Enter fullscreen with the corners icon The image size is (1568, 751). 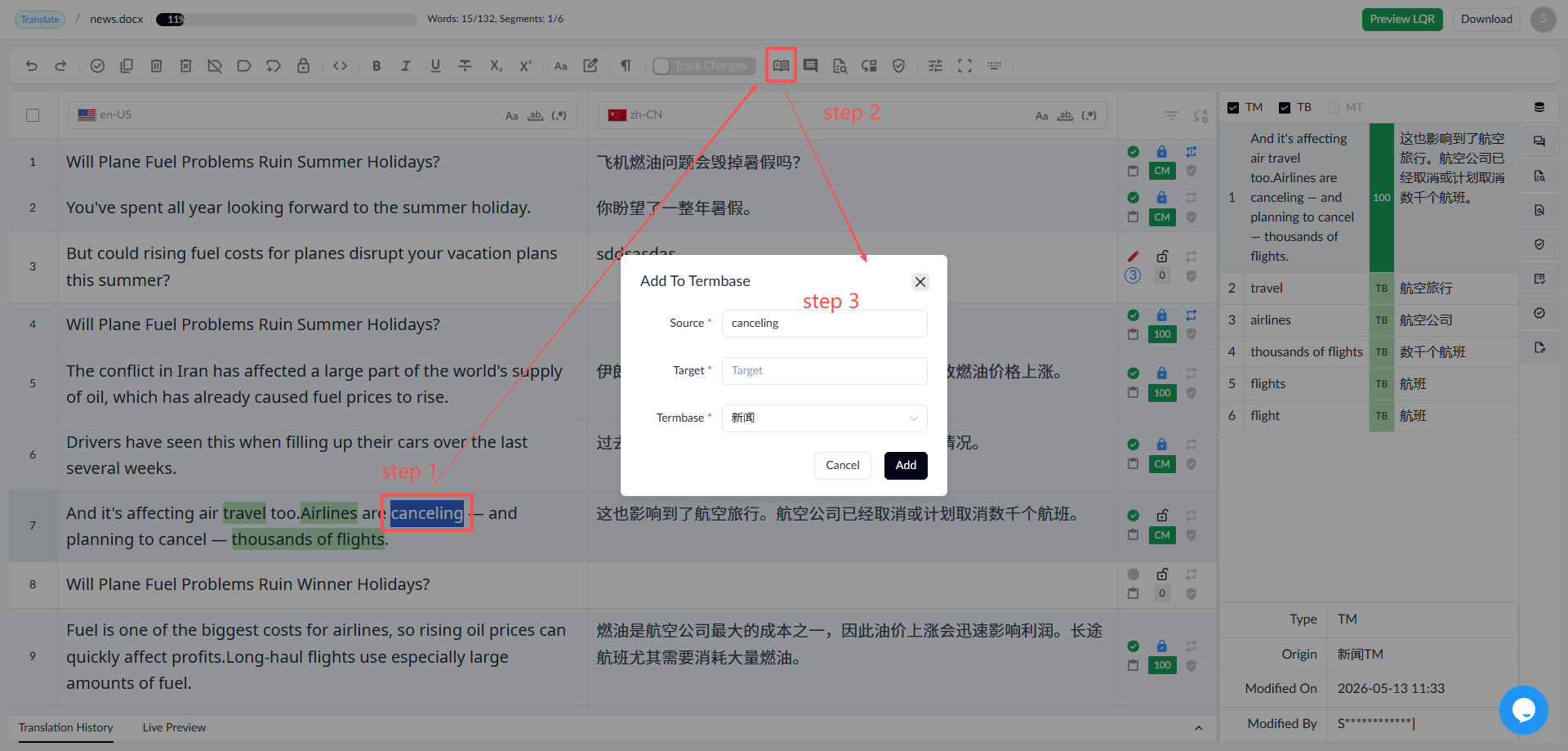point(964,65)
